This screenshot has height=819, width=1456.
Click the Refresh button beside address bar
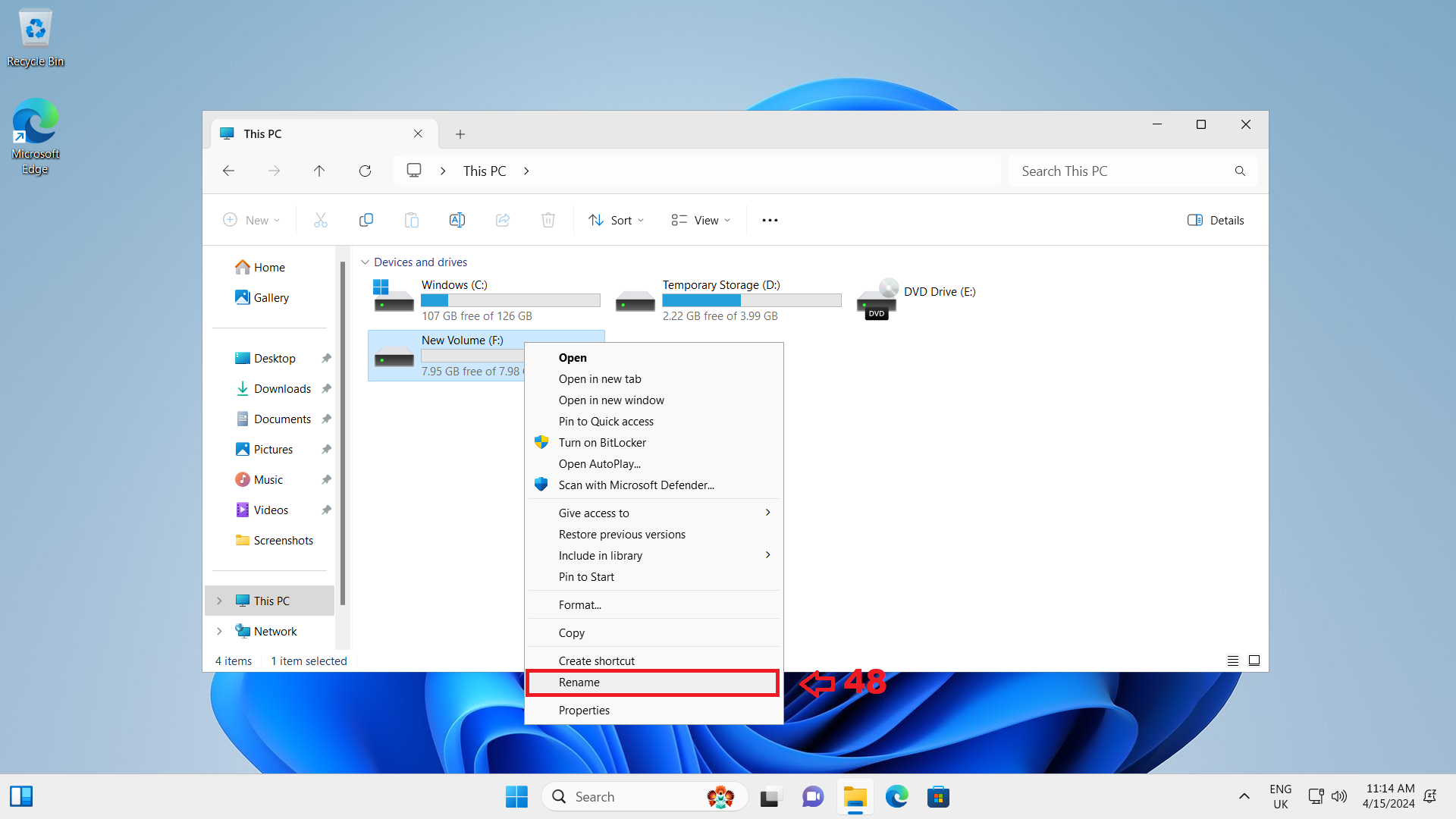click(x=365, y=171)
